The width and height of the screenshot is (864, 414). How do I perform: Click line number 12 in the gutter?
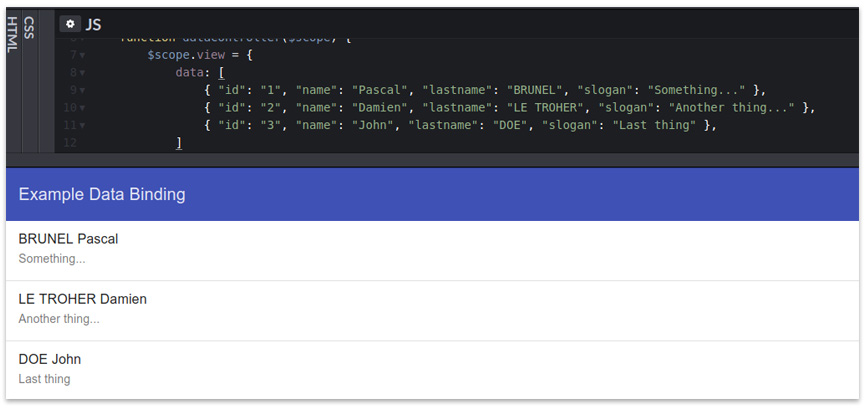69,144
